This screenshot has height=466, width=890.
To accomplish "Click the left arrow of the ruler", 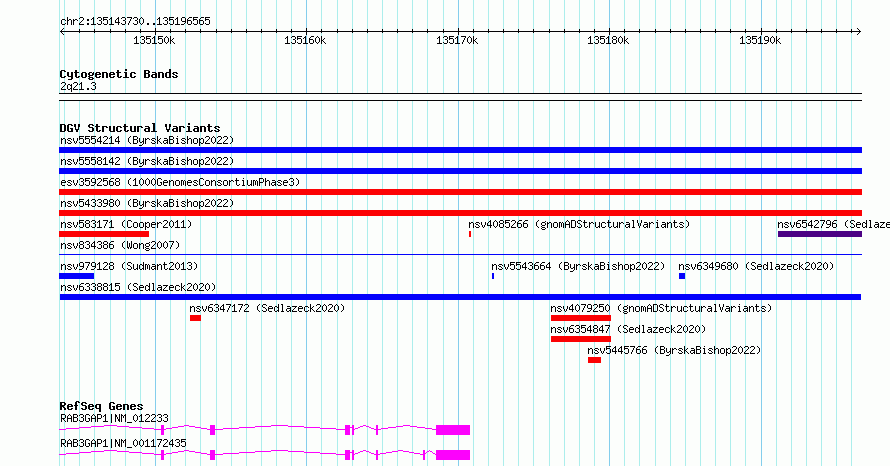I will (x=62, y=31).
